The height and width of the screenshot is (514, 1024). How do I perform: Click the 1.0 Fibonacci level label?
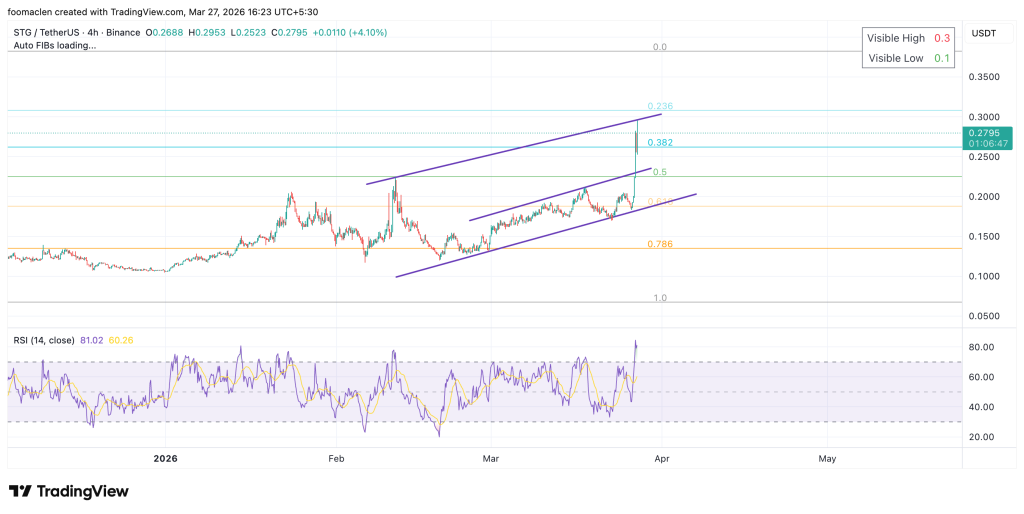click(659, 298)
